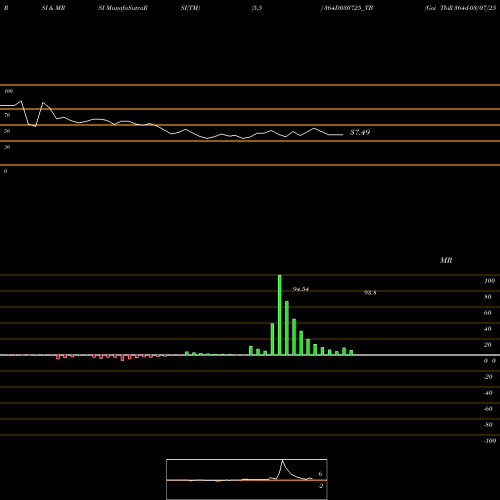500x500 pixels.
Task: Click the 93.8 value label
Action: pos(370,293)
